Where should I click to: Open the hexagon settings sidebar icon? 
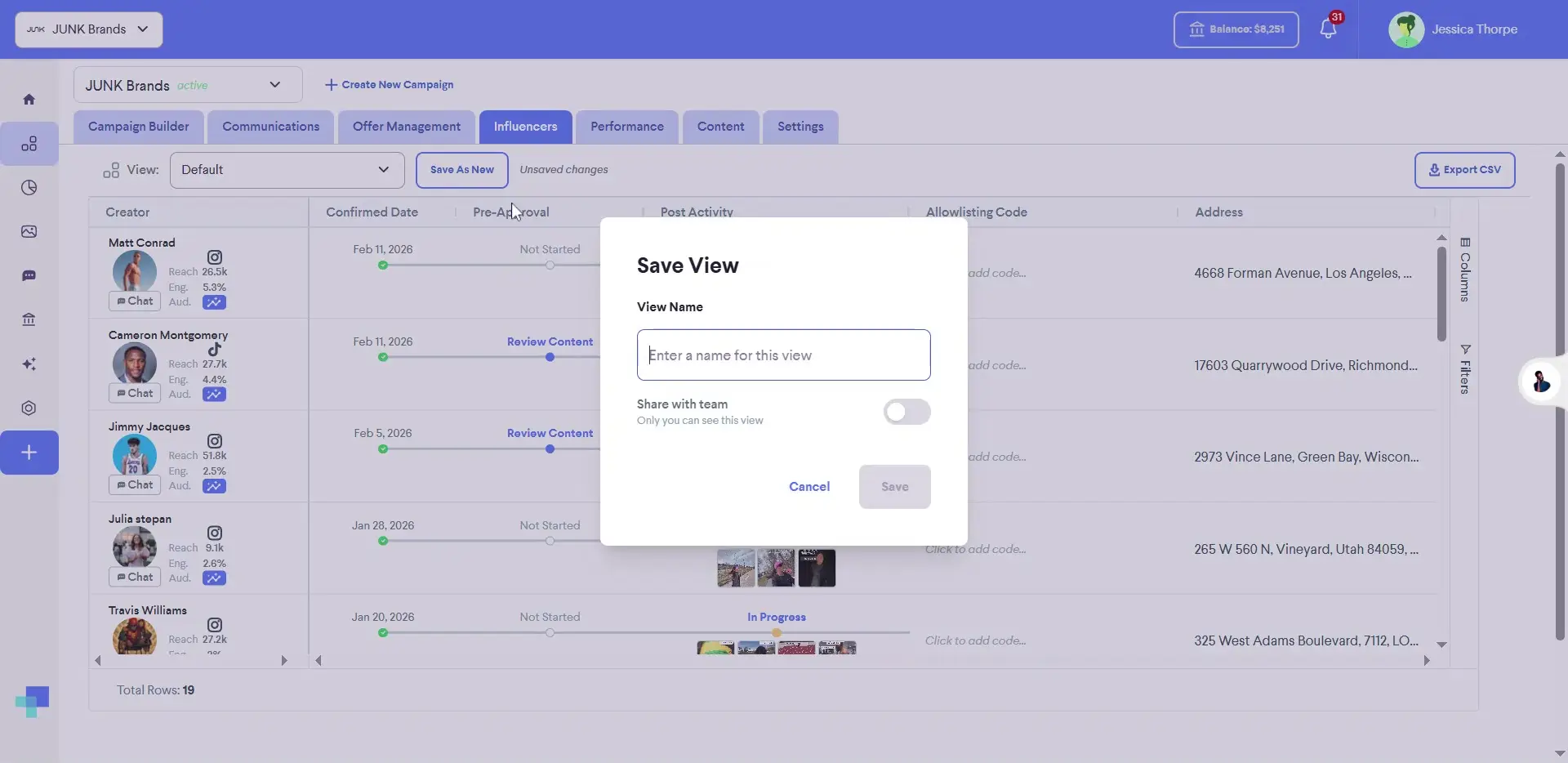[x=29, y=408]
